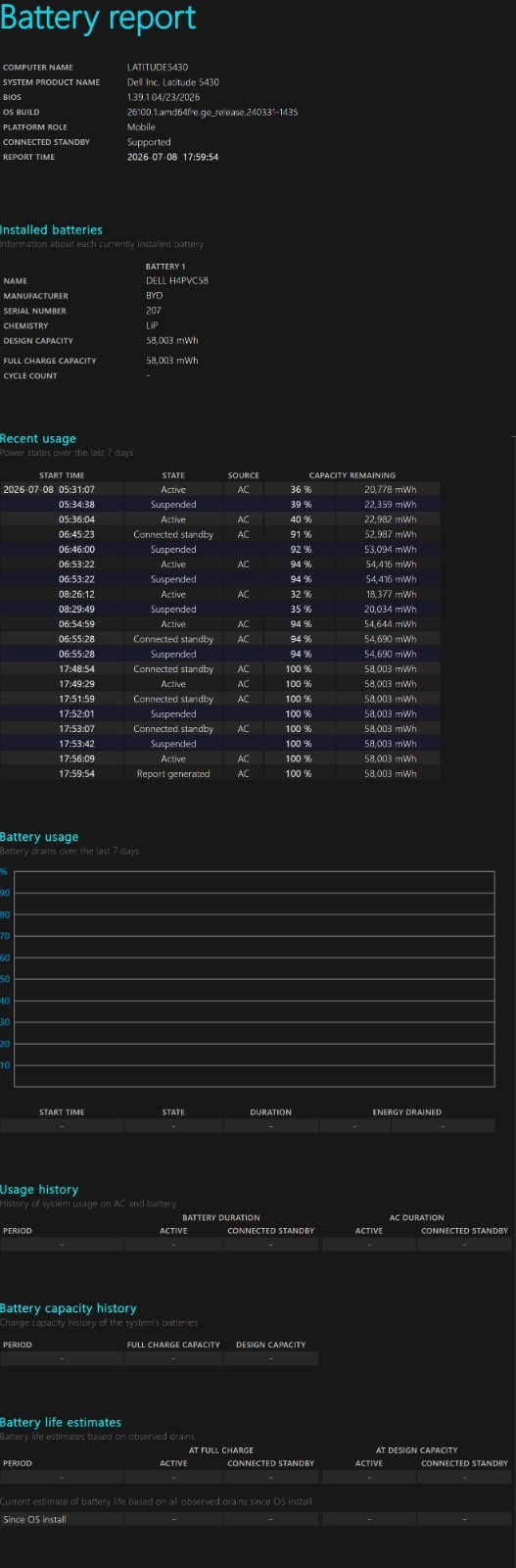Select the 36 % capacity cell

pos(301,489)
